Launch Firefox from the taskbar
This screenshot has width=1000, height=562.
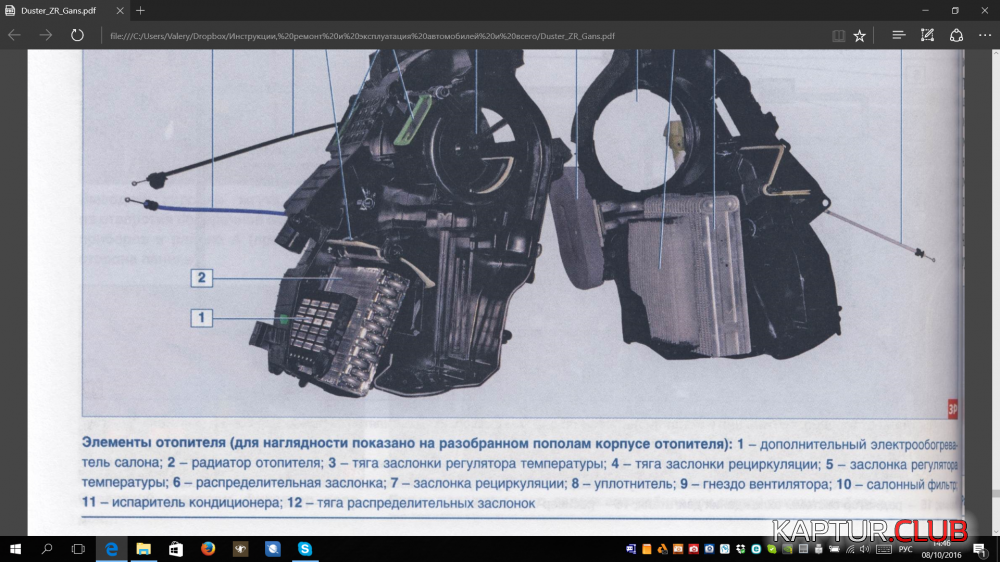point(208,549)
